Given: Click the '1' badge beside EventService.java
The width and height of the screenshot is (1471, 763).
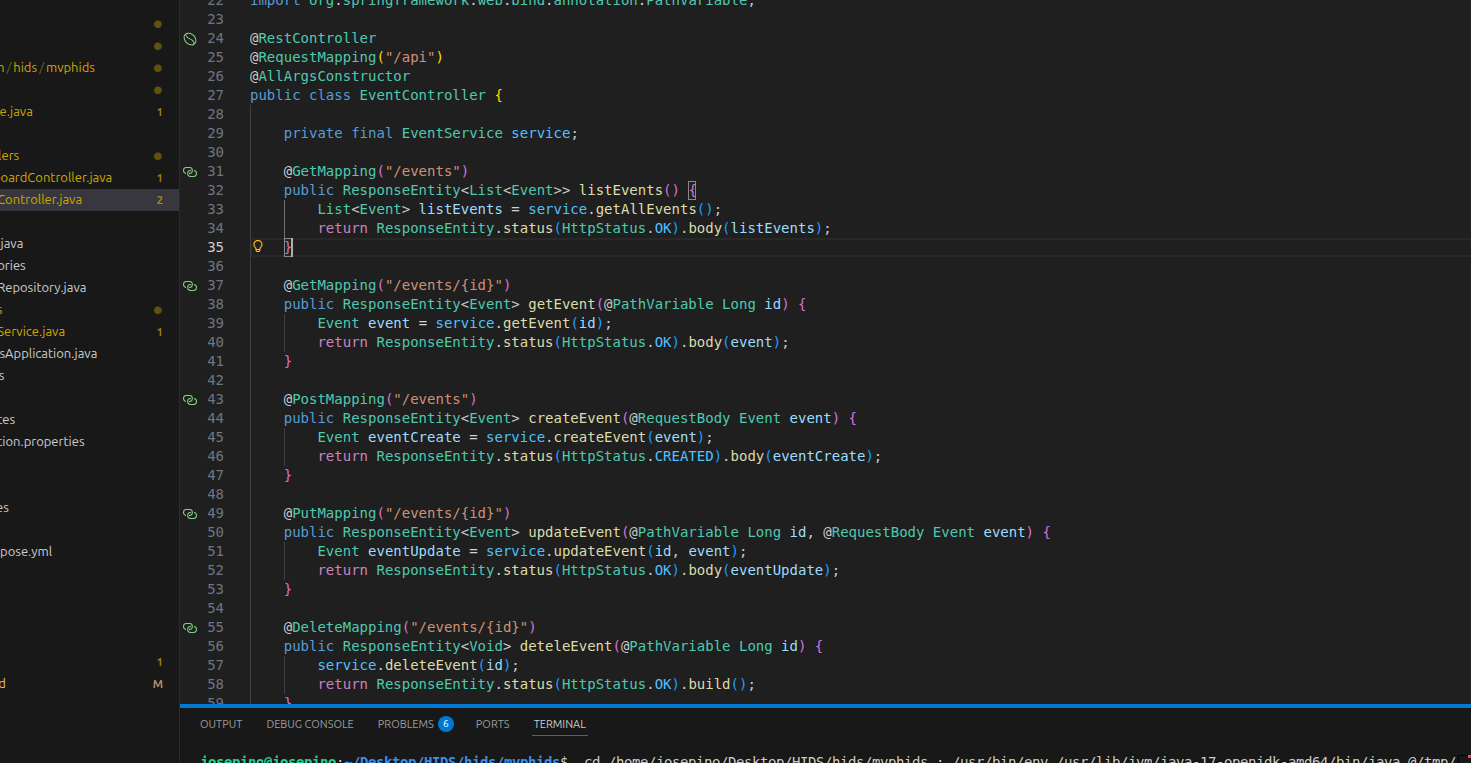Looking at the screenshot, I should pos(159,331).
